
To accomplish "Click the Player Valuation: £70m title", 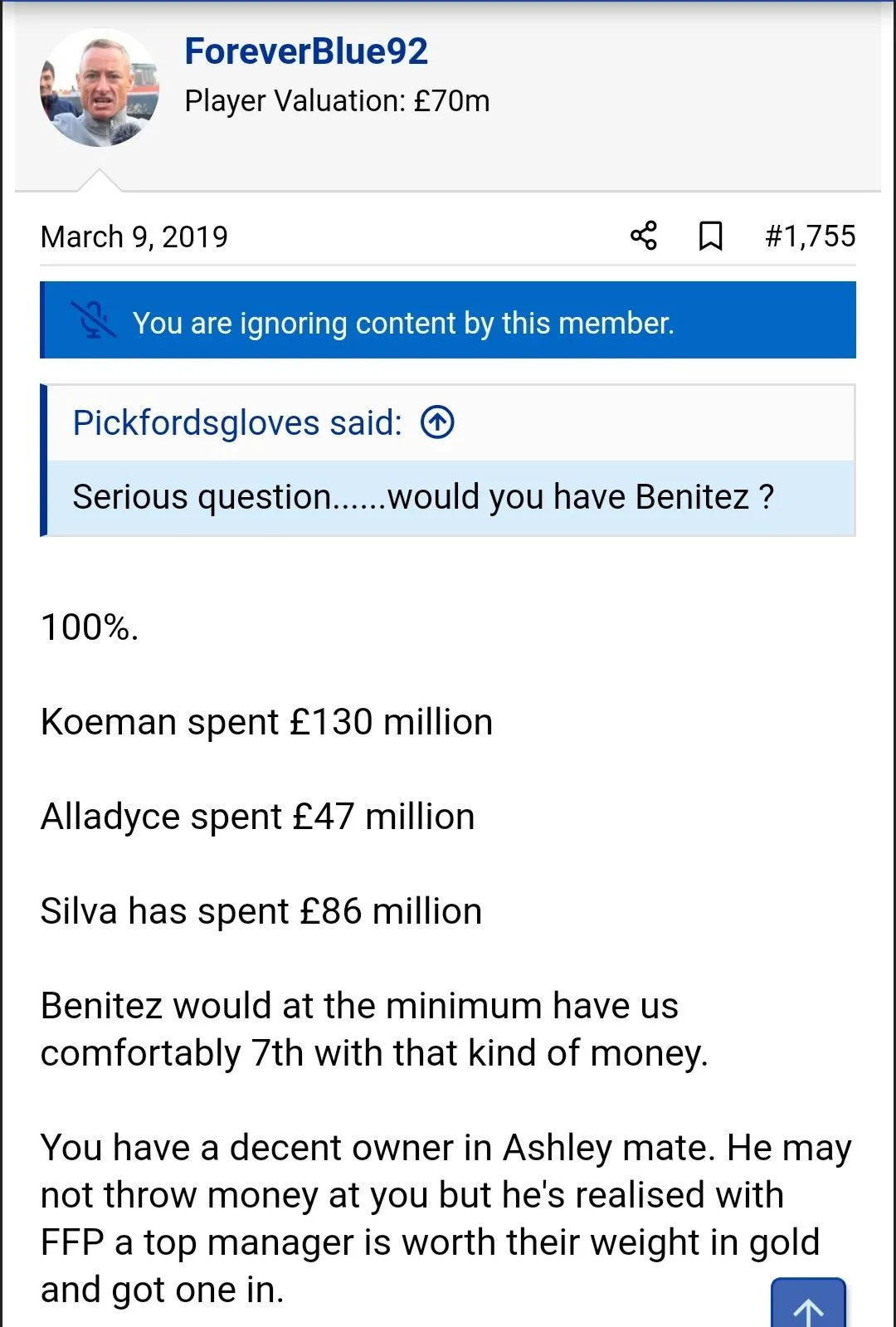I will point(337,101).
